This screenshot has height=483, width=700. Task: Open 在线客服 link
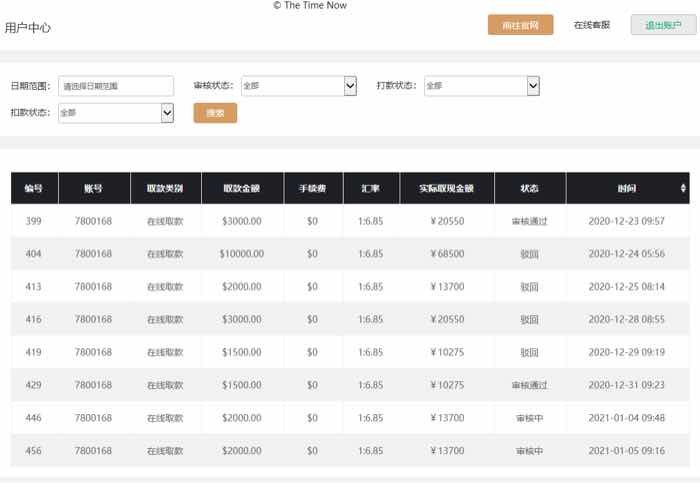[592, 25]
